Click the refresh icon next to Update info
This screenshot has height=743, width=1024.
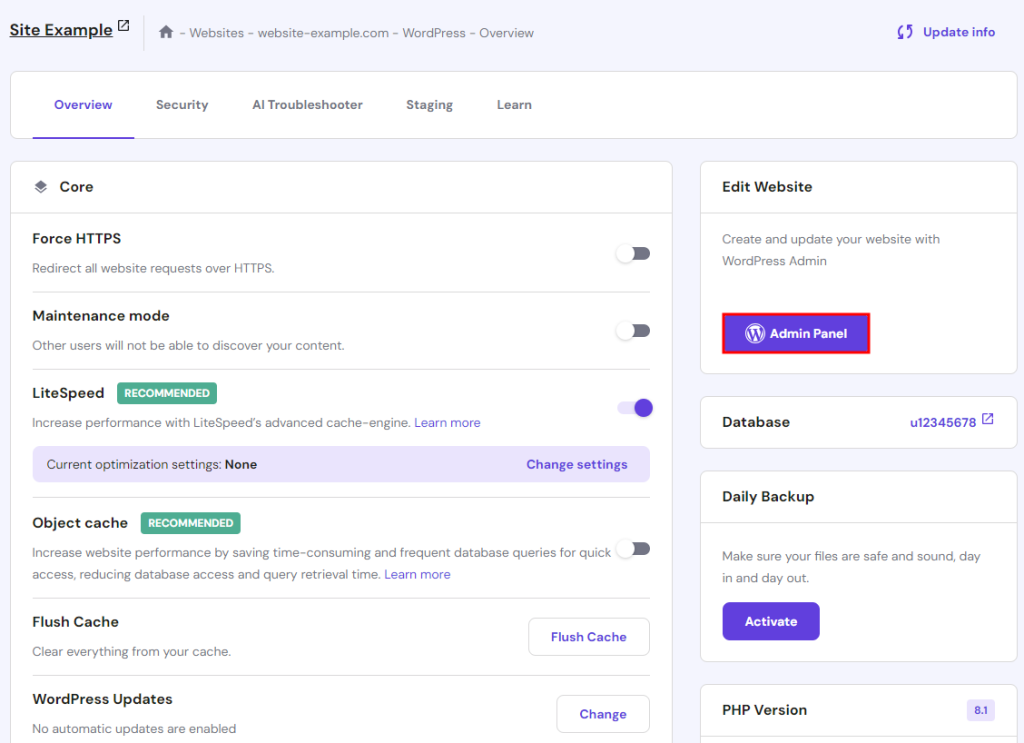905,32
